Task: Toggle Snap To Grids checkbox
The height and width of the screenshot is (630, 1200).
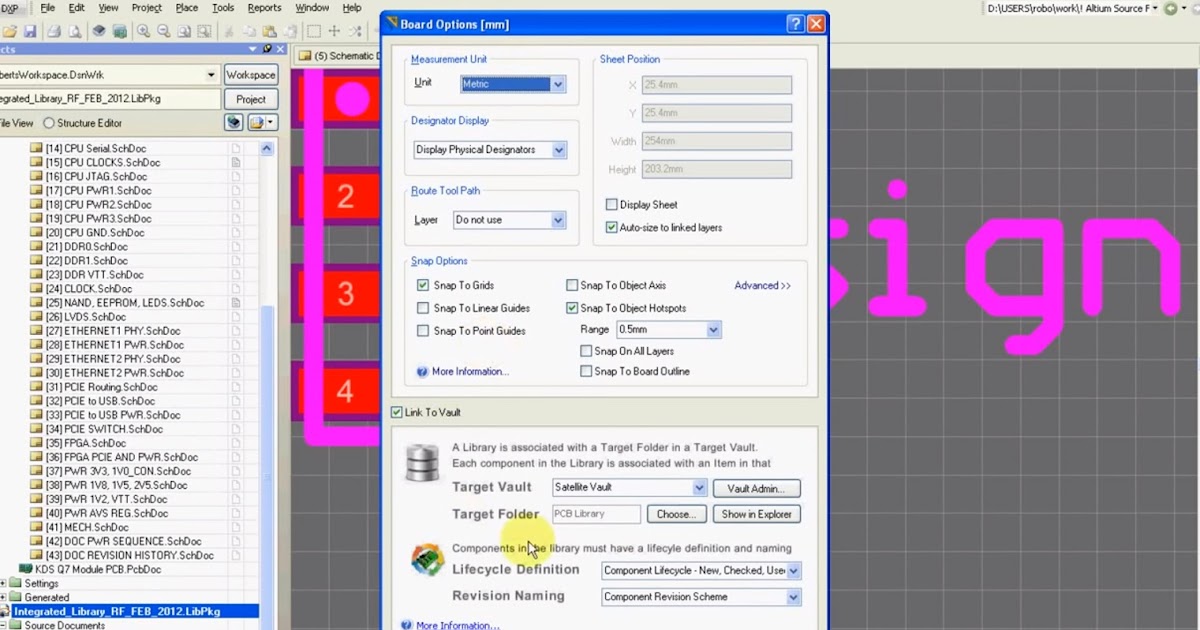Action: tap(423, 286)
